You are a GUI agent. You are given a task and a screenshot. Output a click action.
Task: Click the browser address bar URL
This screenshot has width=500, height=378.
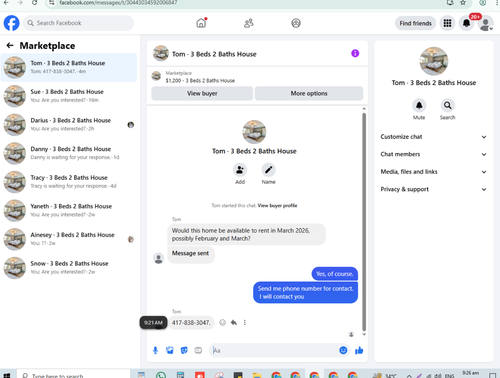coord(118,3)
